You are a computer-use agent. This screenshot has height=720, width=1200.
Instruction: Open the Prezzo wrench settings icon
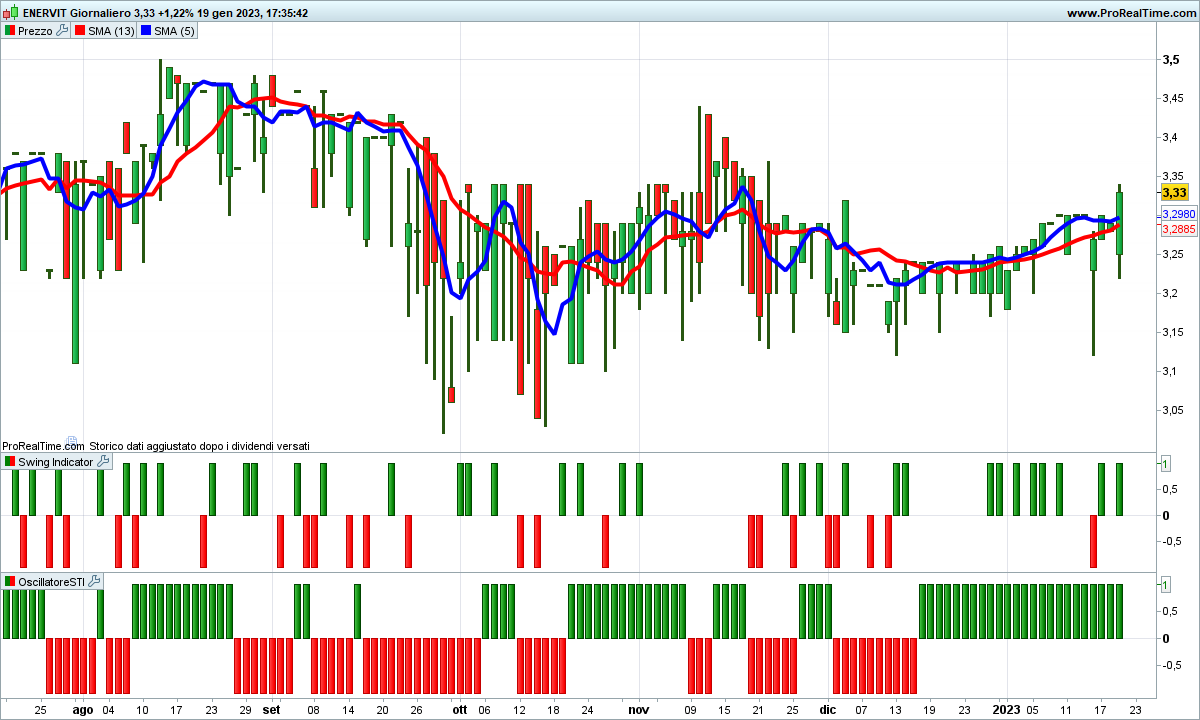pyautogui.click(x=62, y=31)
